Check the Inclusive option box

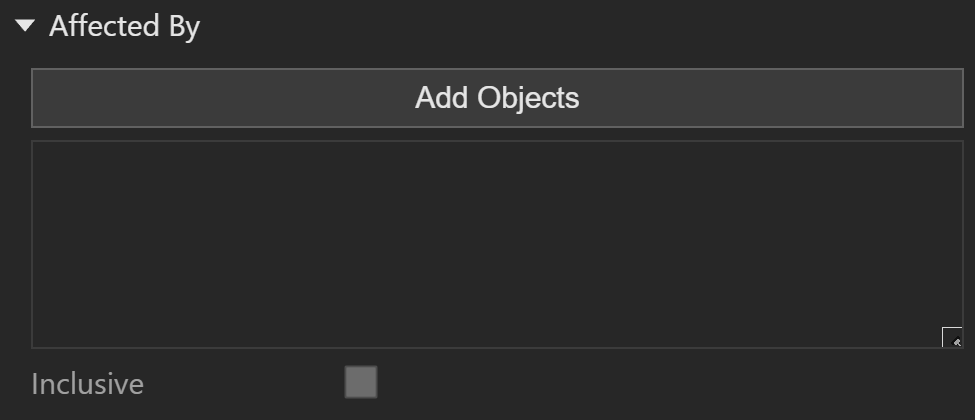[x=361, y=382]
